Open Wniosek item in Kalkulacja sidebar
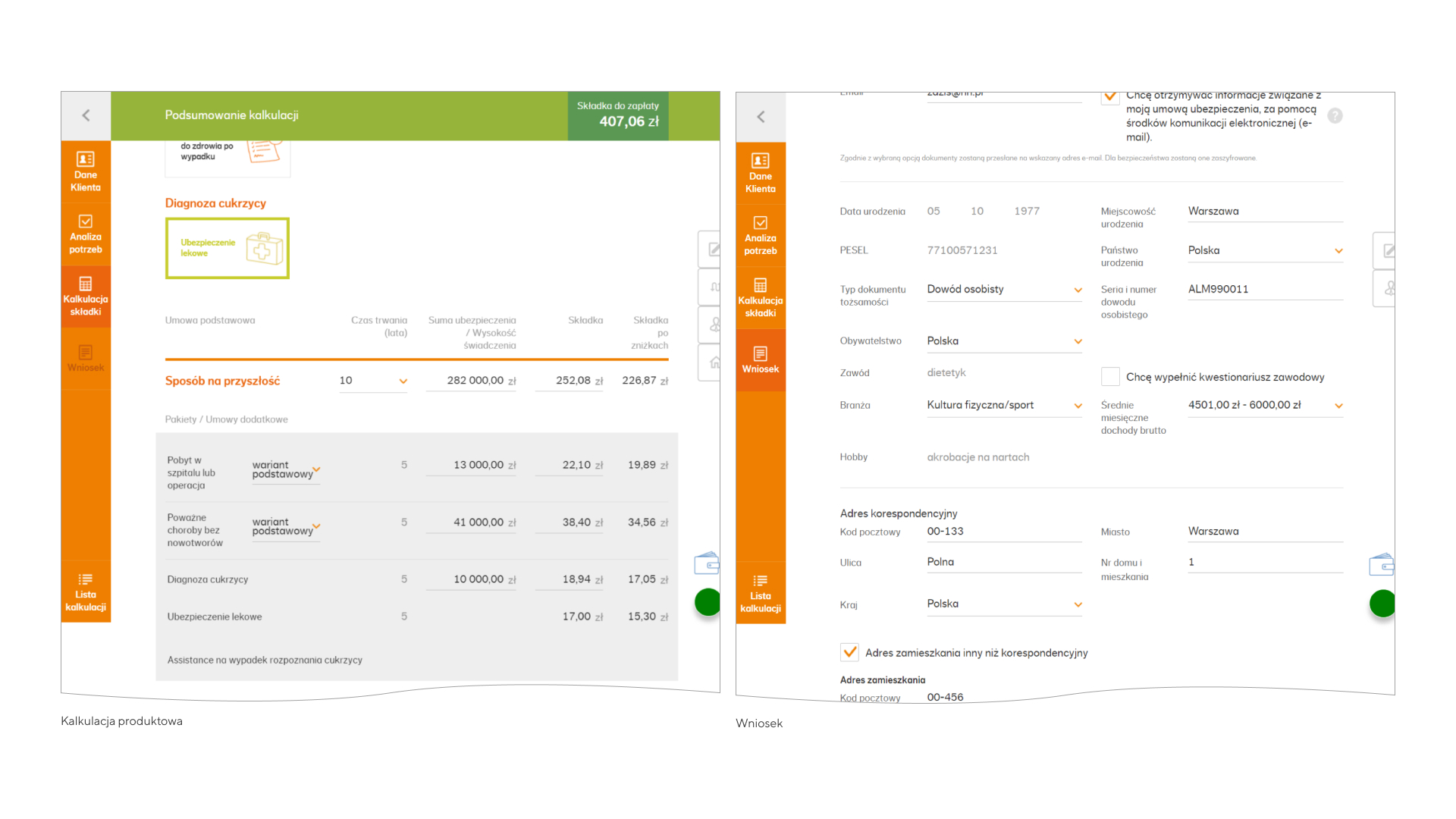Viewport: 1456px width, 819px height. click(86, 359)
